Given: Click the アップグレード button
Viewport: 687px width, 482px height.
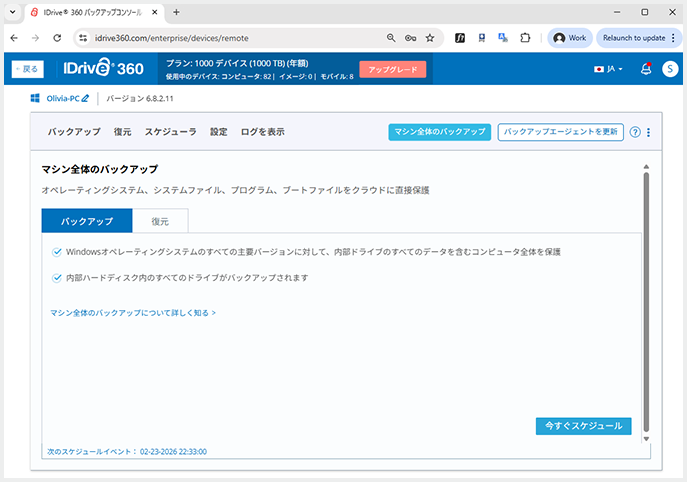Looking at the screenshot, I should pyautogui.click(x=392, y=69).
